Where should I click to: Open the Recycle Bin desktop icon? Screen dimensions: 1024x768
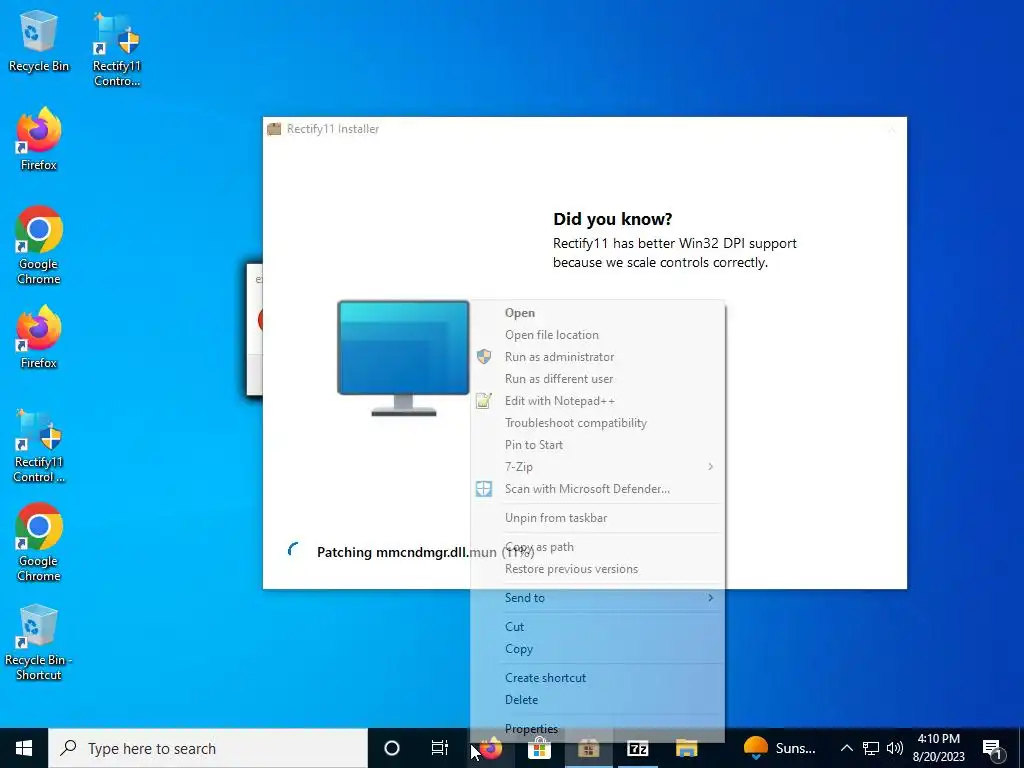(x=39, y=41)
